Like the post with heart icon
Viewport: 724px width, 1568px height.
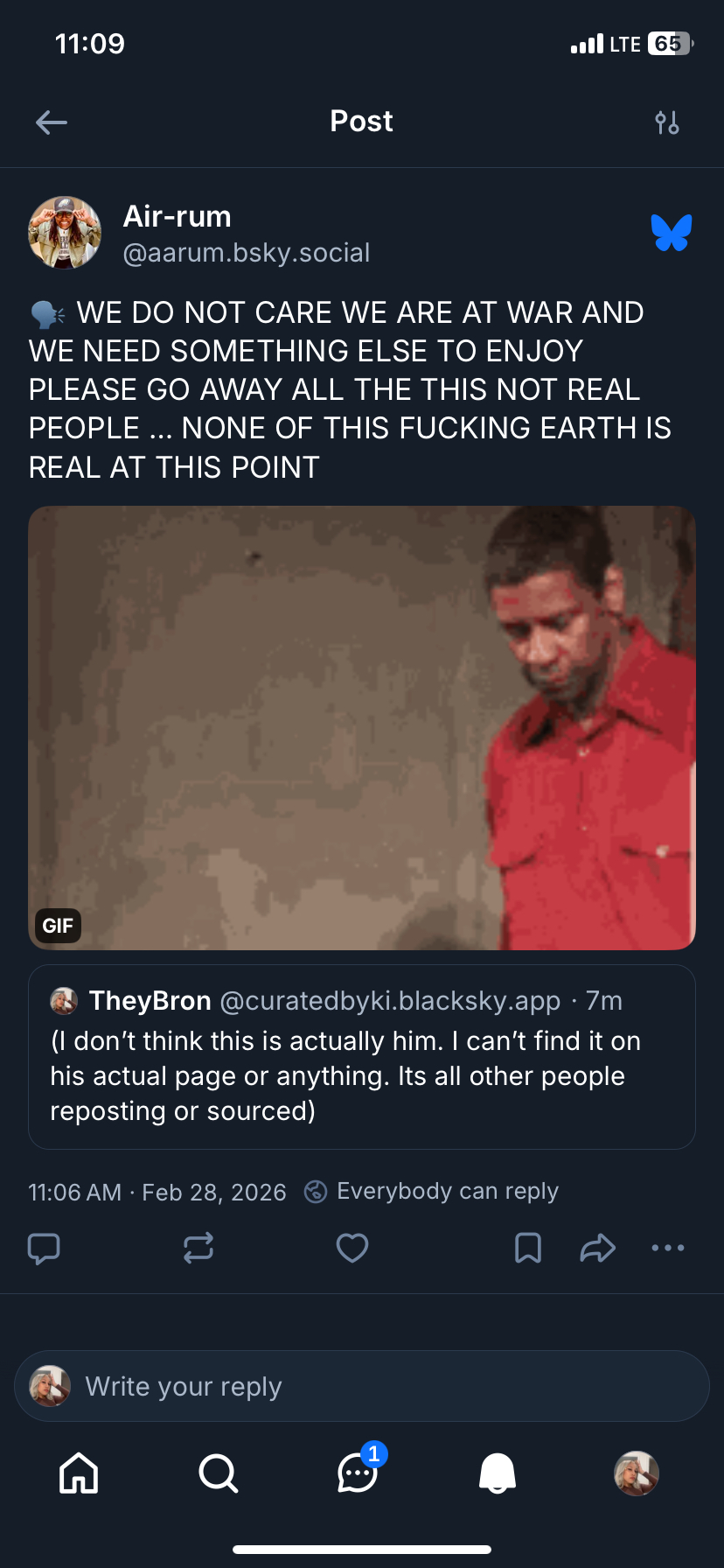point(352,1248)
